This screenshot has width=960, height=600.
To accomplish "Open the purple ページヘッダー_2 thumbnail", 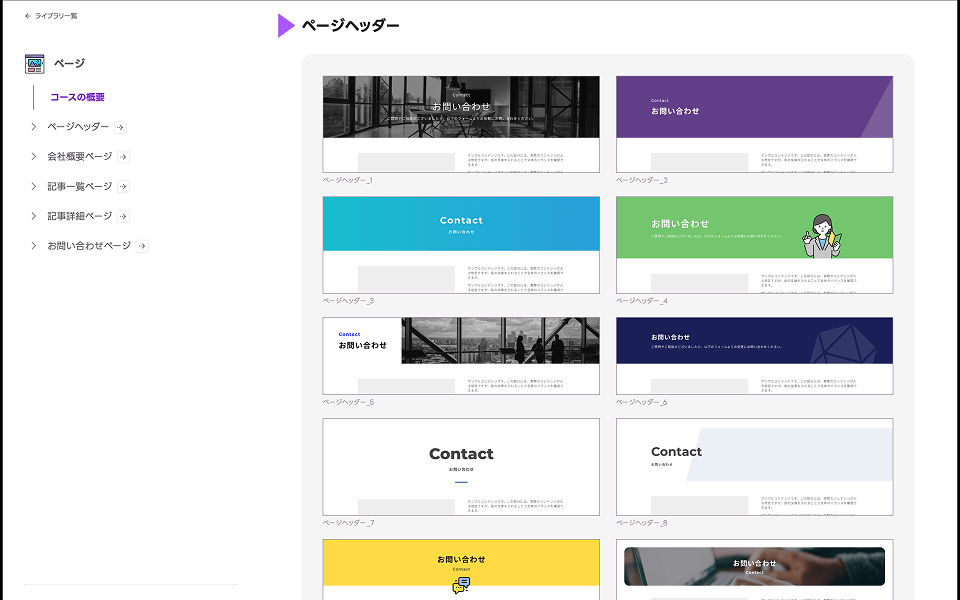I will pos(754,124).
